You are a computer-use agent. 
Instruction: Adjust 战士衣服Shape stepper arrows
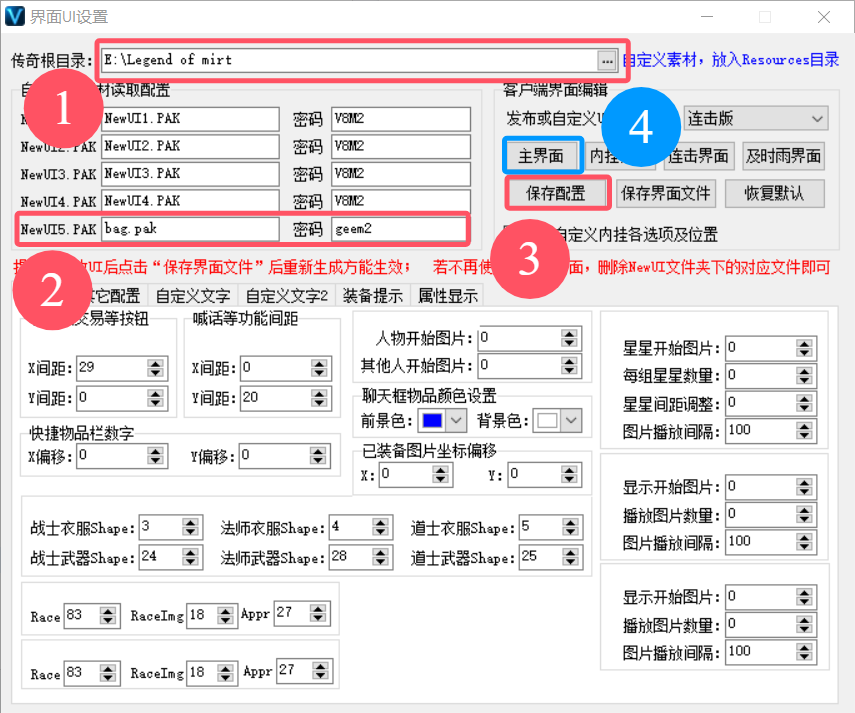point(190,527)
